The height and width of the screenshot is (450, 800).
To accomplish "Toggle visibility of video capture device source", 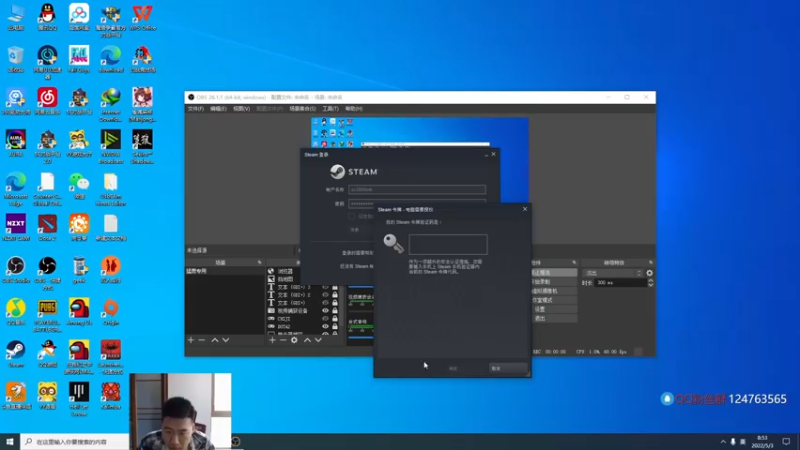I will point(325,310).
